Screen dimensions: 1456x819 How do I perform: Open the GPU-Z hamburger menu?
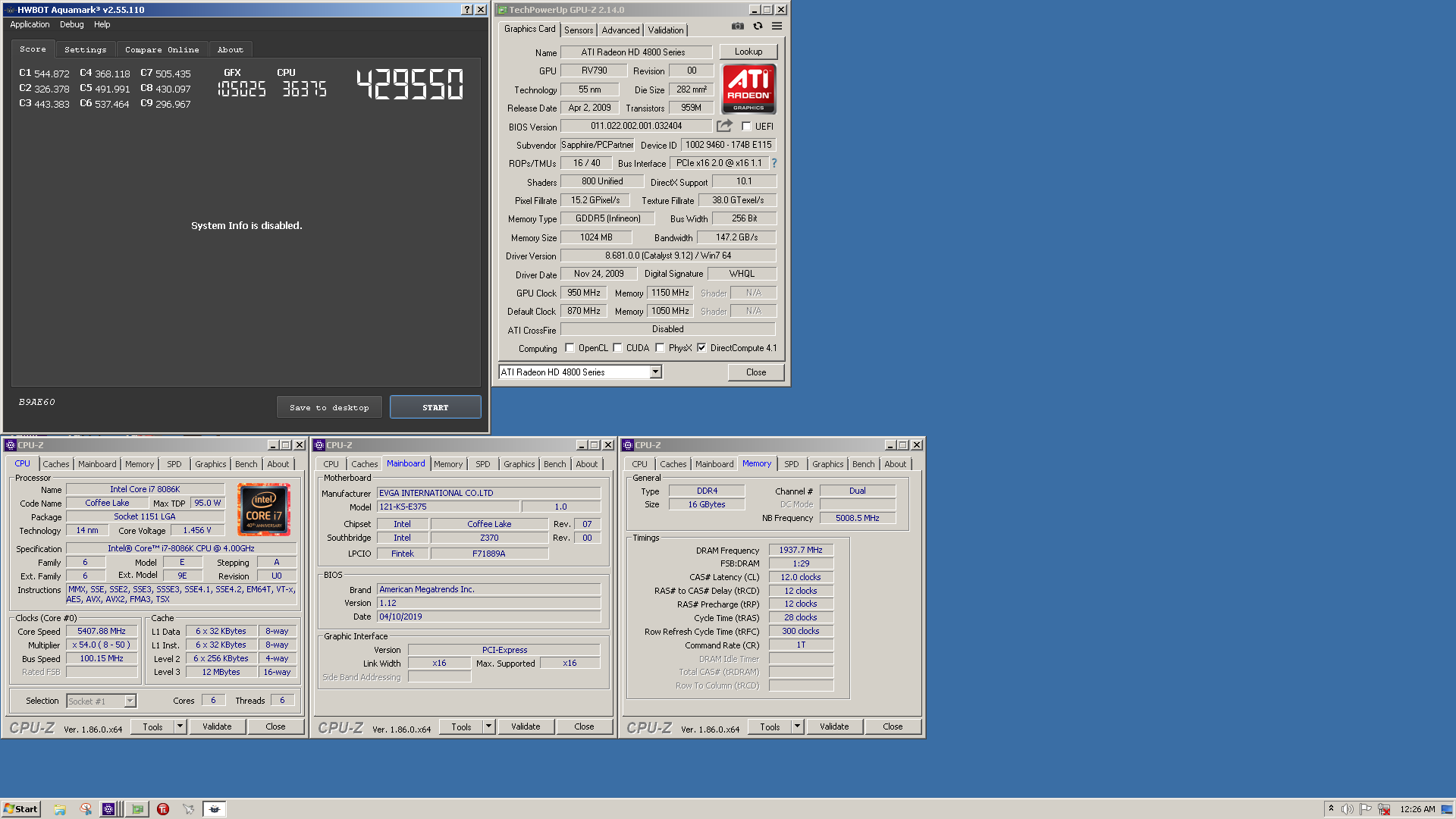[x=777, y=26]
